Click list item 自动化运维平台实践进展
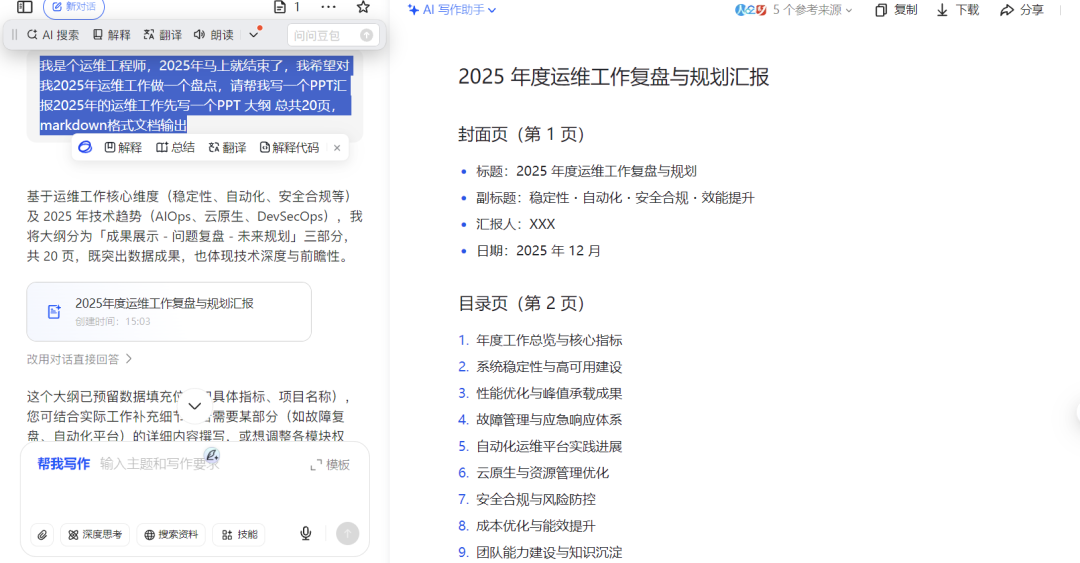1080x563 pixels. pyautogui.click(x=549, y=447)
